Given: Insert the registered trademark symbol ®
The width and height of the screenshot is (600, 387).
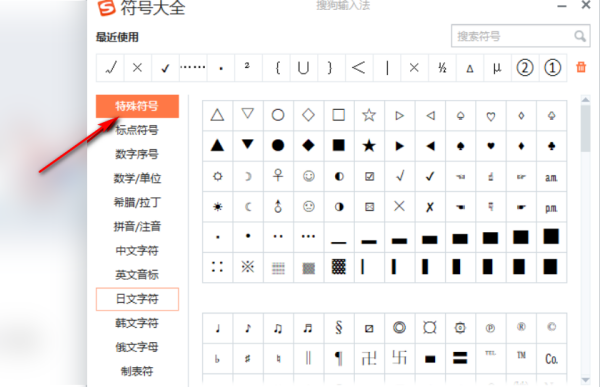Looking at the screenshot, I should pos(521,328).
